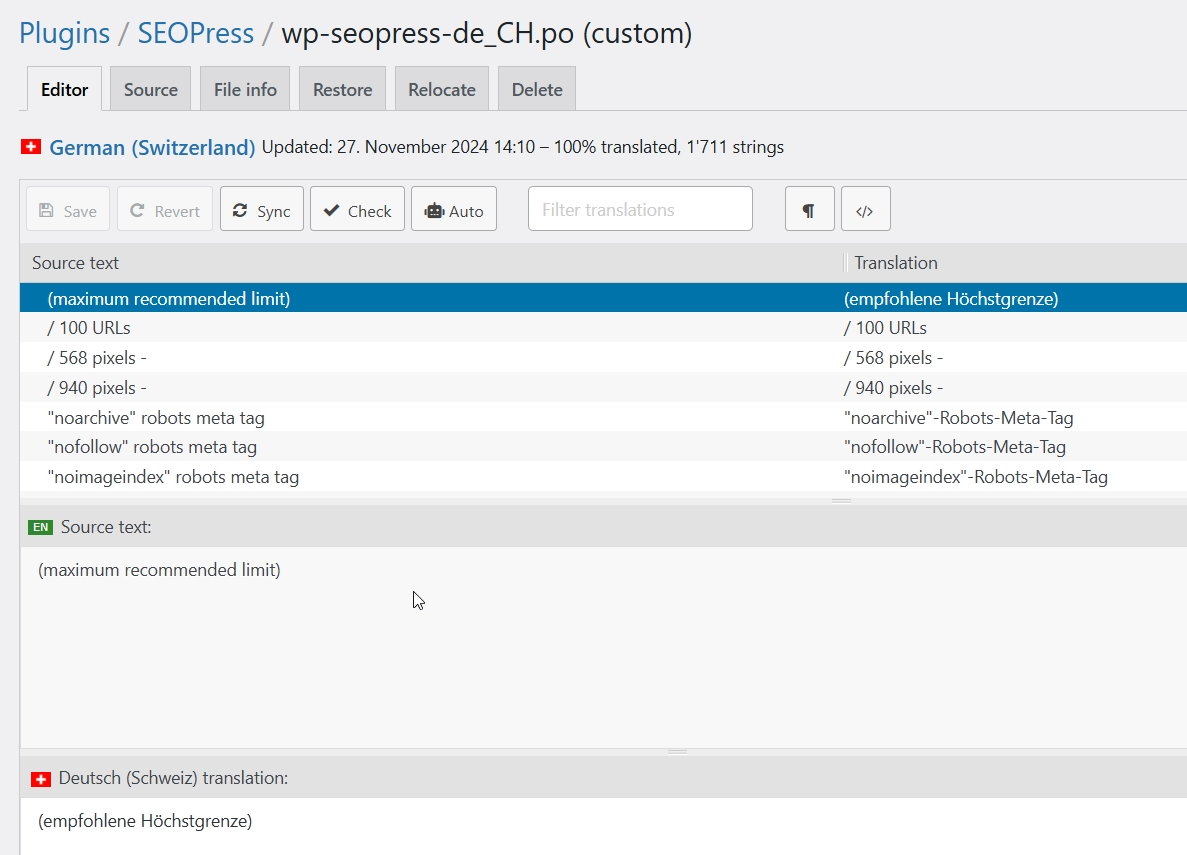Toggle code view button

865,210
